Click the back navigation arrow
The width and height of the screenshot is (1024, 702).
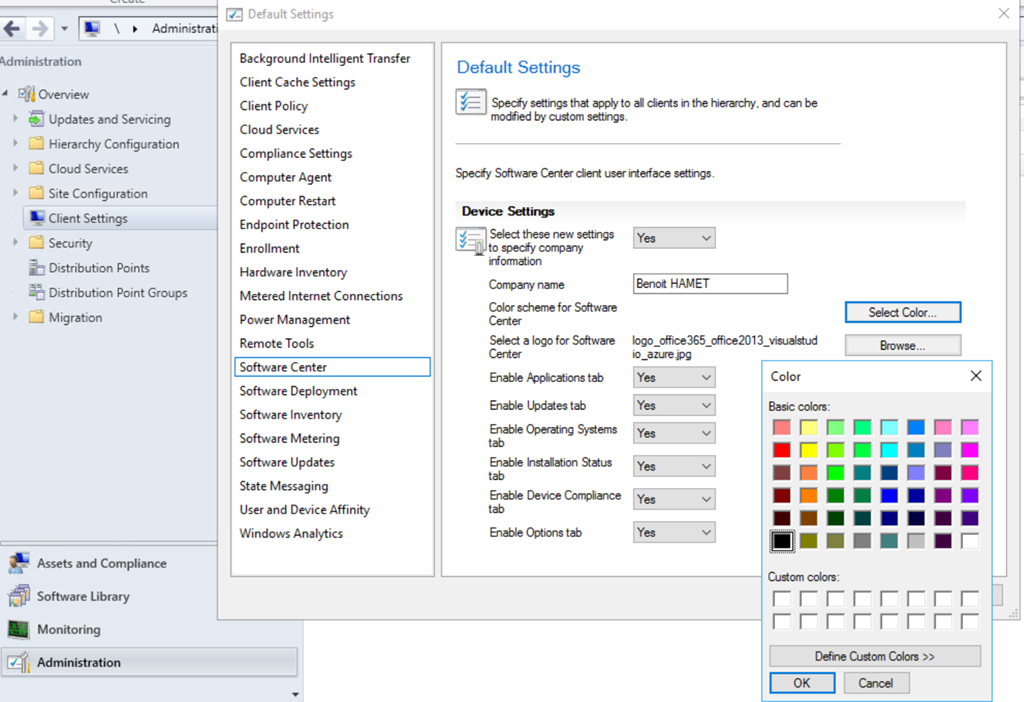tap(12, 29)
